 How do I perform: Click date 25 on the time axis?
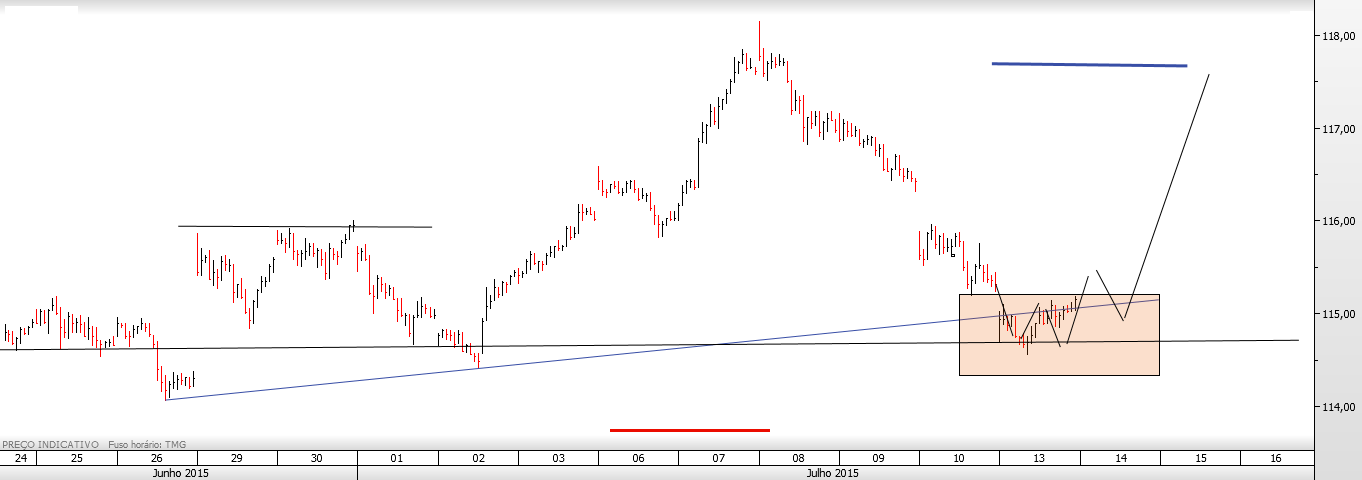[77, 458]
